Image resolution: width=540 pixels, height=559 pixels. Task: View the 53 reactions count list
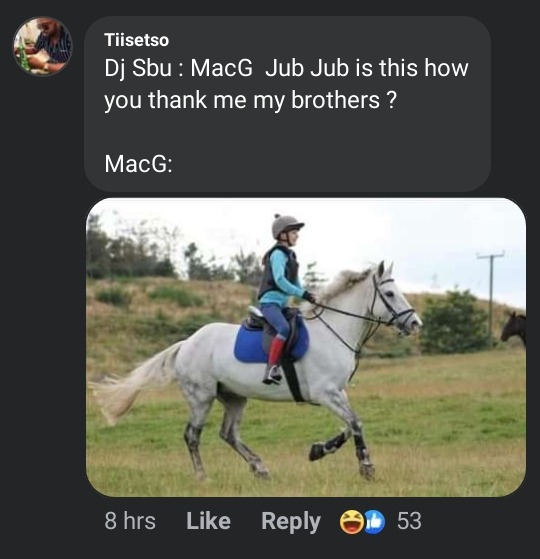point(409,521)
